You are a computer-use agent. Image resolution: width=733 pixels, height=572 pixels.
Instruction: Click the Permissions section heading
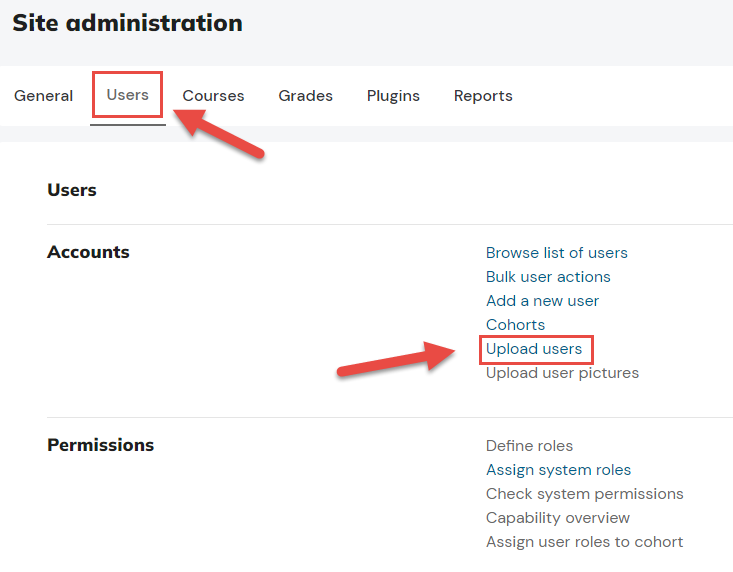pyautogui.click(x=101, y=445)
